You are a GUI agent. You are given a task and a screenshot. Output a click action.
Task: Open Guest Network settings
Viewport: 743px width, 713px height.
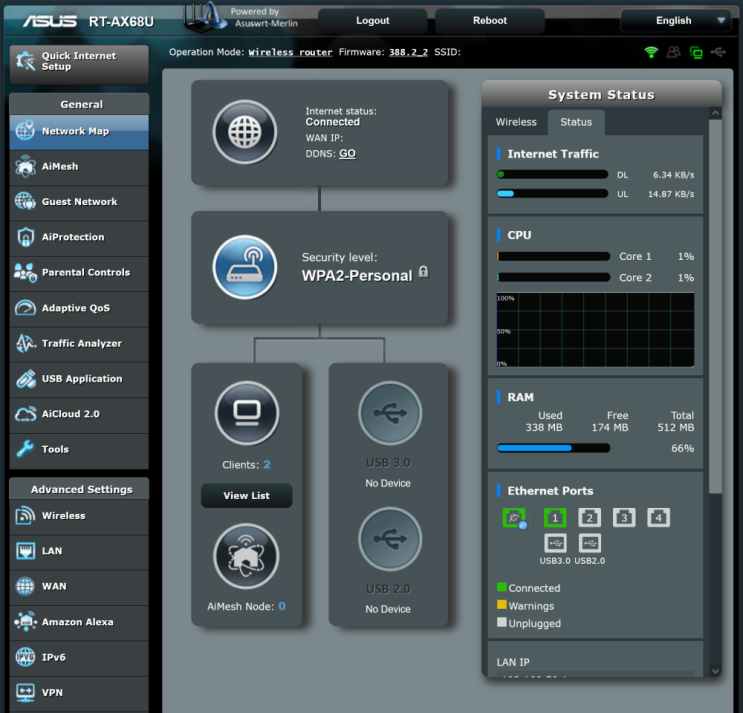pyautogui.click(x=79, y=202)
